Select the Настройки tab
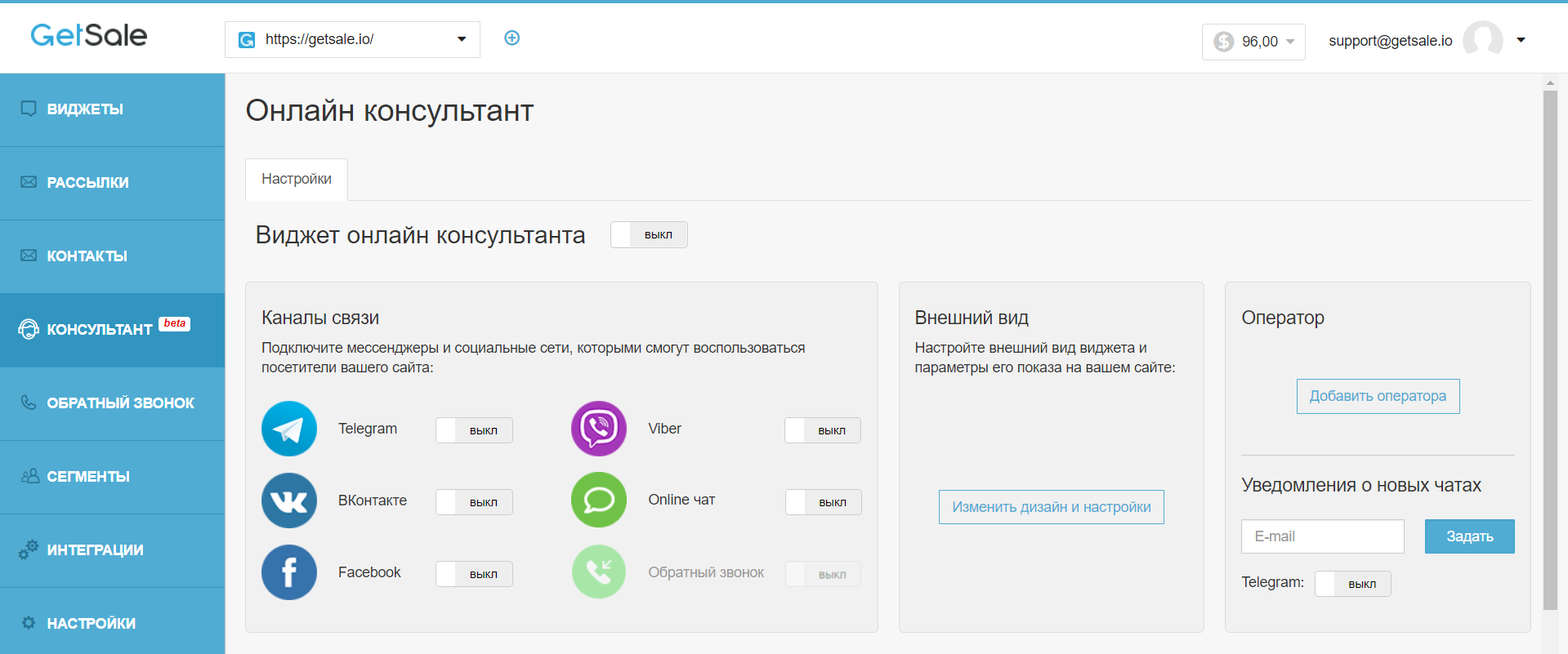Screen dimensions: 1568x654 pyautogui.click(x=297, y=179)
